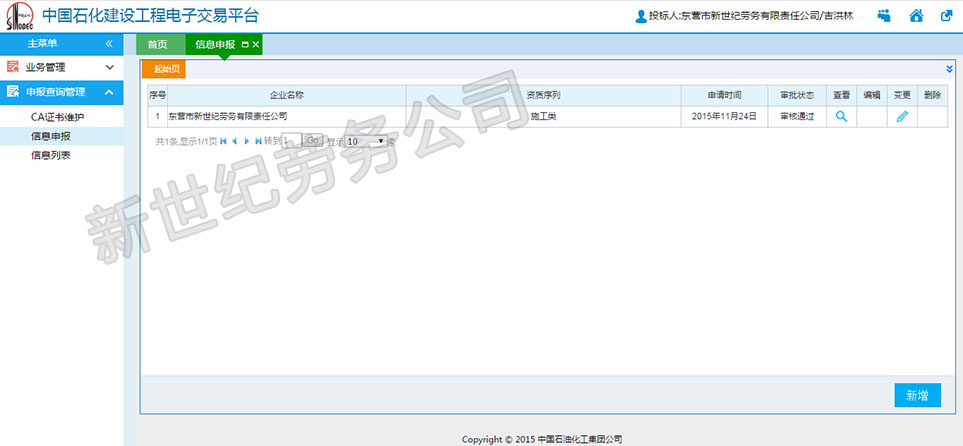Click the bidder user avatar icon
This screenshot has height=446, width=963.
(641, 17)
